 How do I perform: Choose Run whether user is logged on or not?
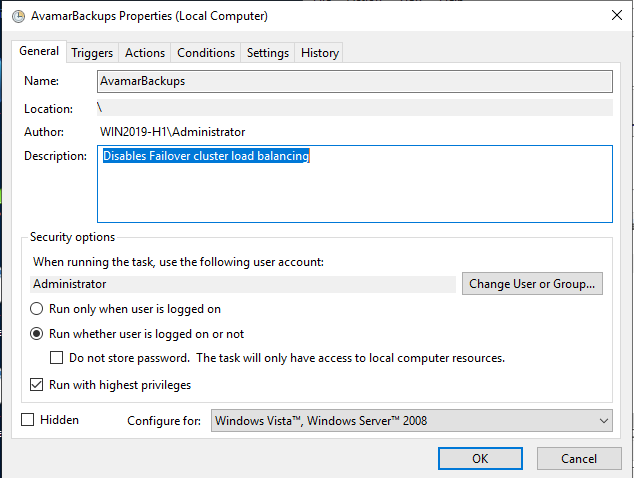[37, 334]
